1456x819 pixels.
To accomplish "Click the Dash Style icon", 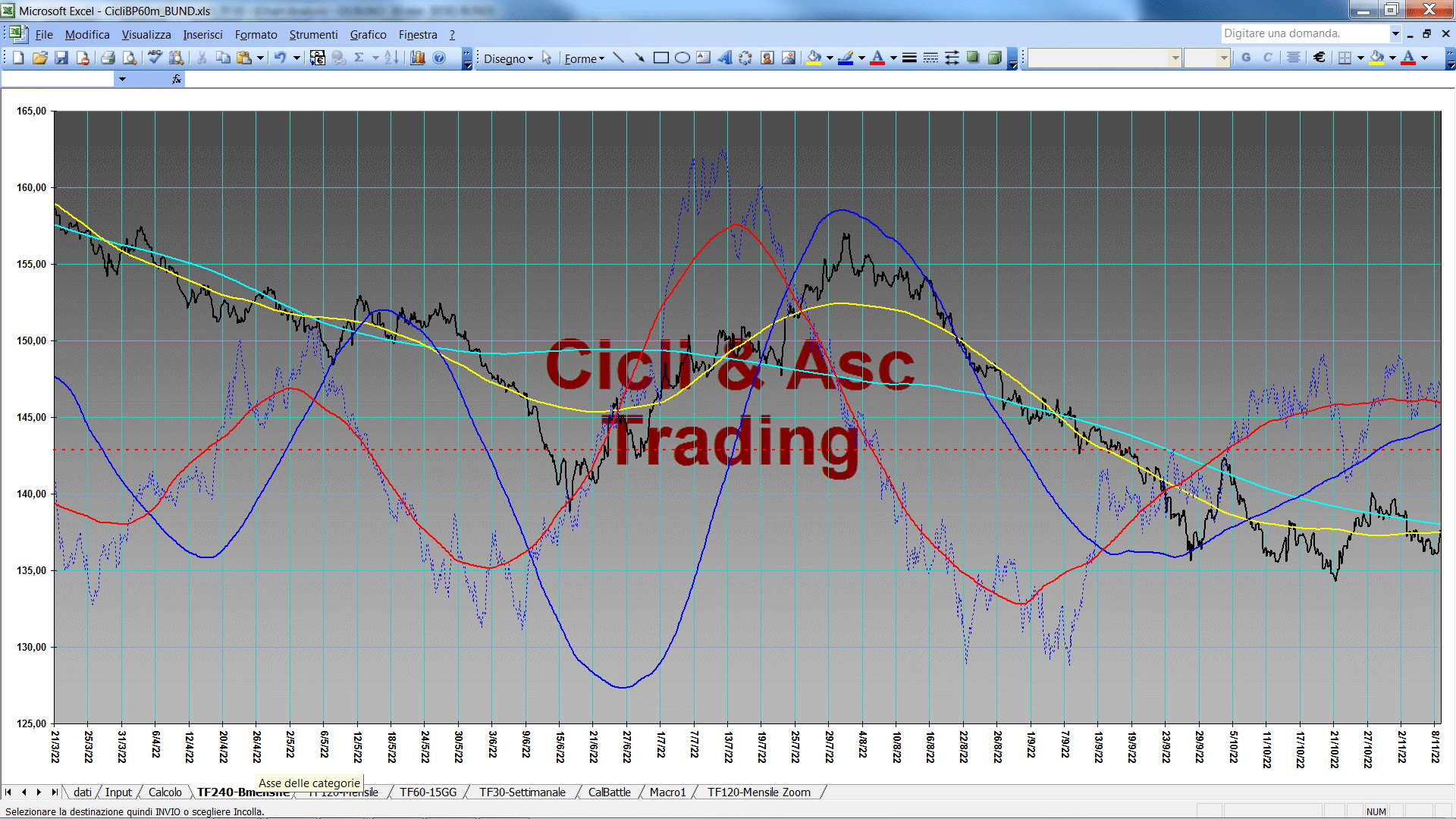I will 930,58.
